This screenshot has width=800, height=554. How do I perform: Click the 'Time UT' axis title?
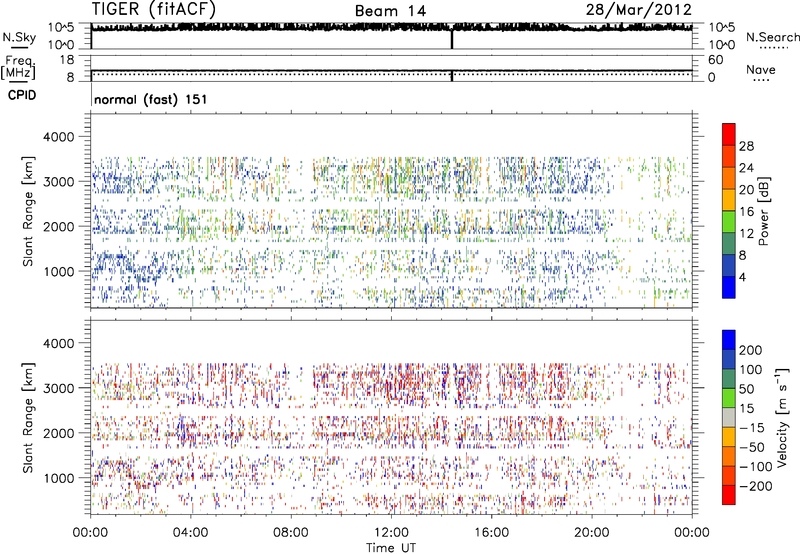coord(391,547)
